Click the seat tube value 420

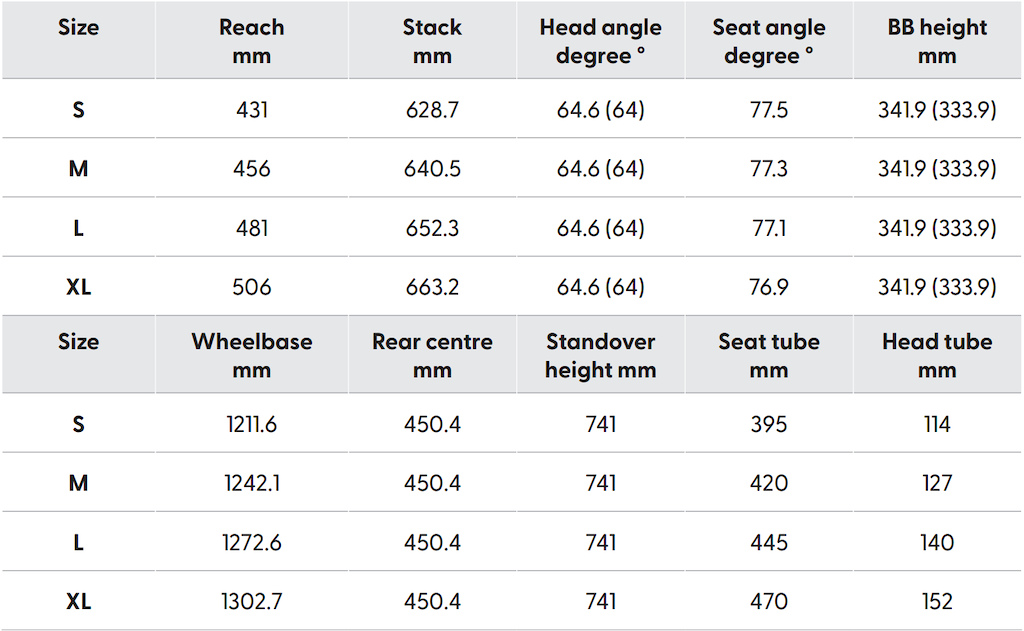tap(769, 483)
